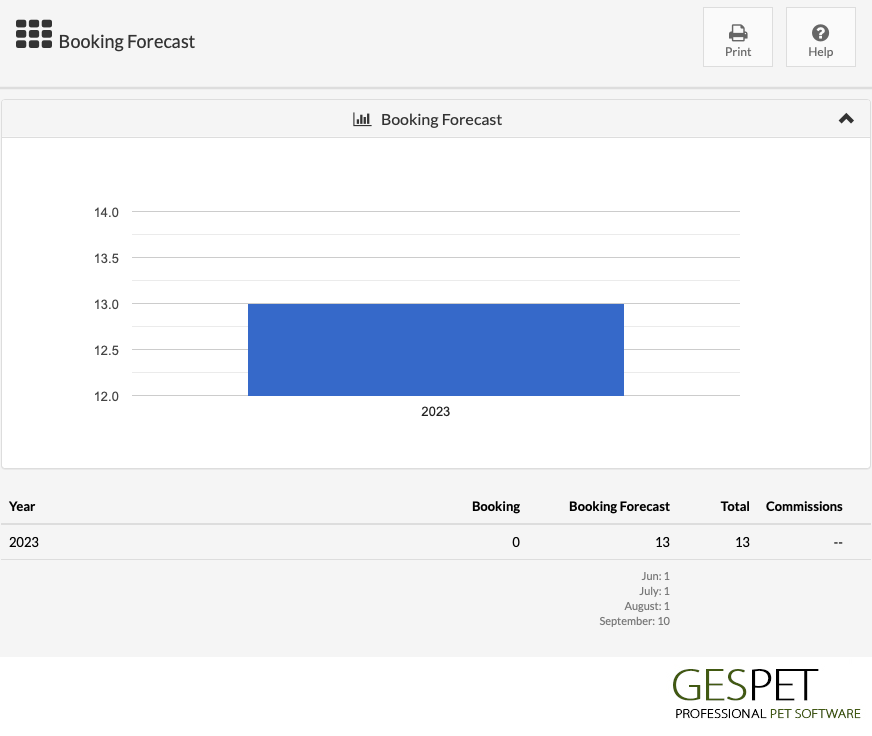Collapse the Booking Forecast panel with chevron
872x736 pixels.
coord(846,118)
